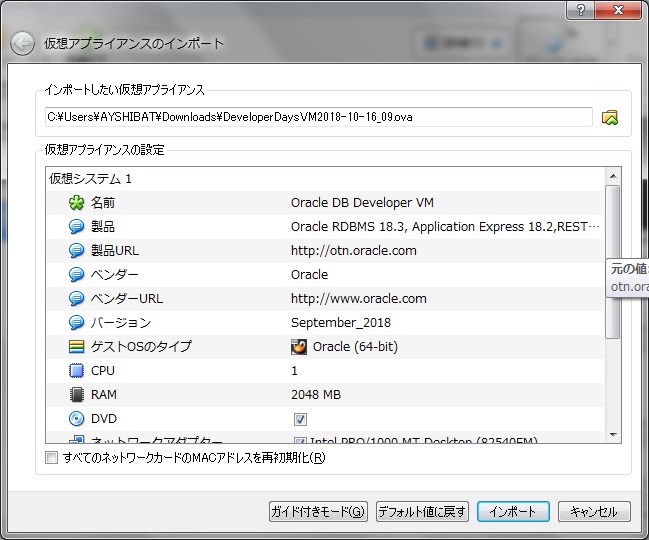Click the speech bubble icon beside ベンダー
This screenshot has height=540, width=649.
pyautogui.click(x=77, y=275)
